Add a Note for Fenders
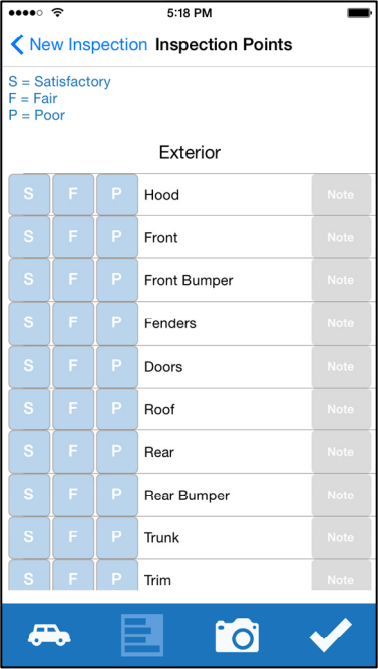 (x=341, y=323)
